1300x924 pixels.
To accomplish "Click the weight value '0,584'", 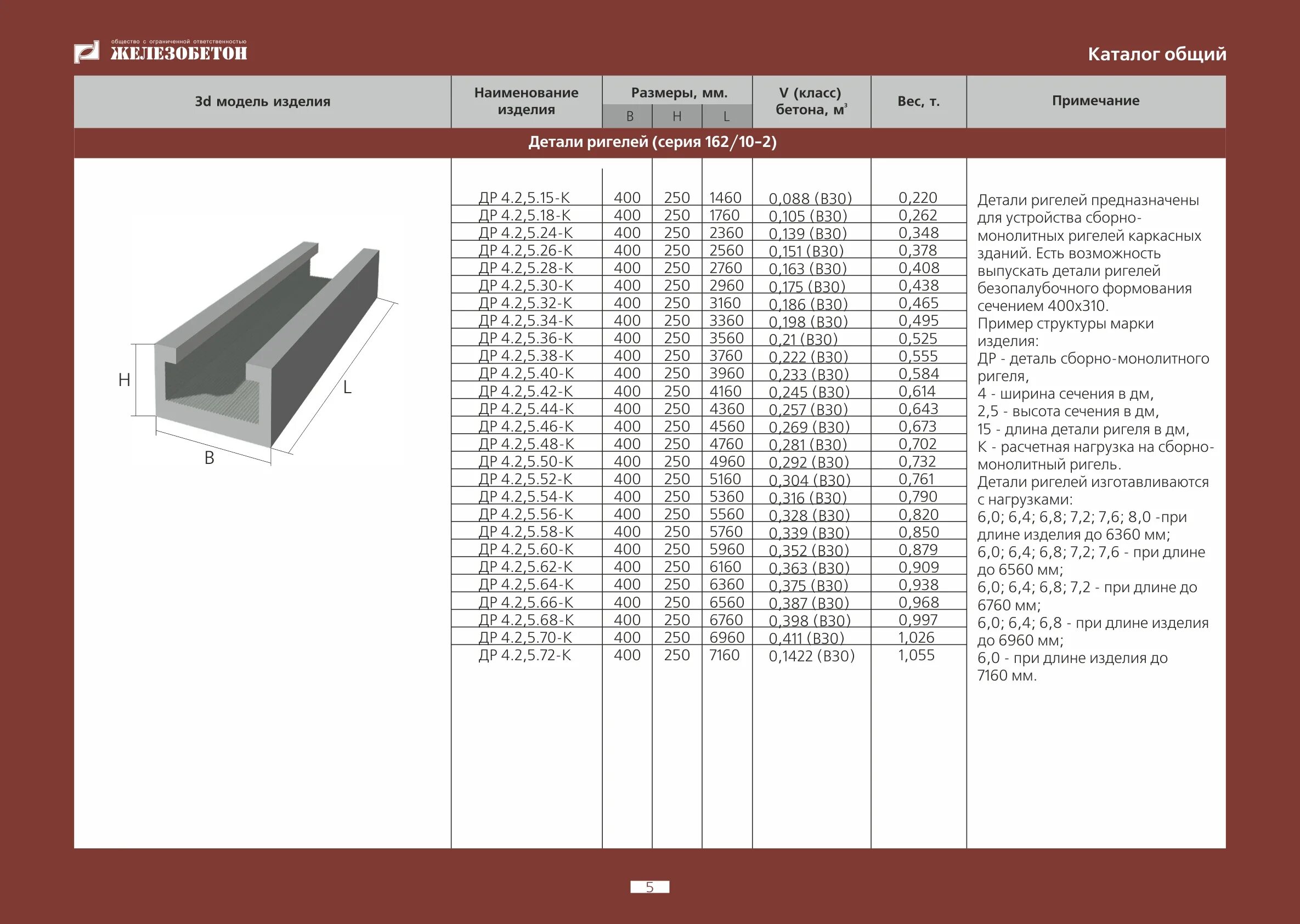I will point(919,374).
